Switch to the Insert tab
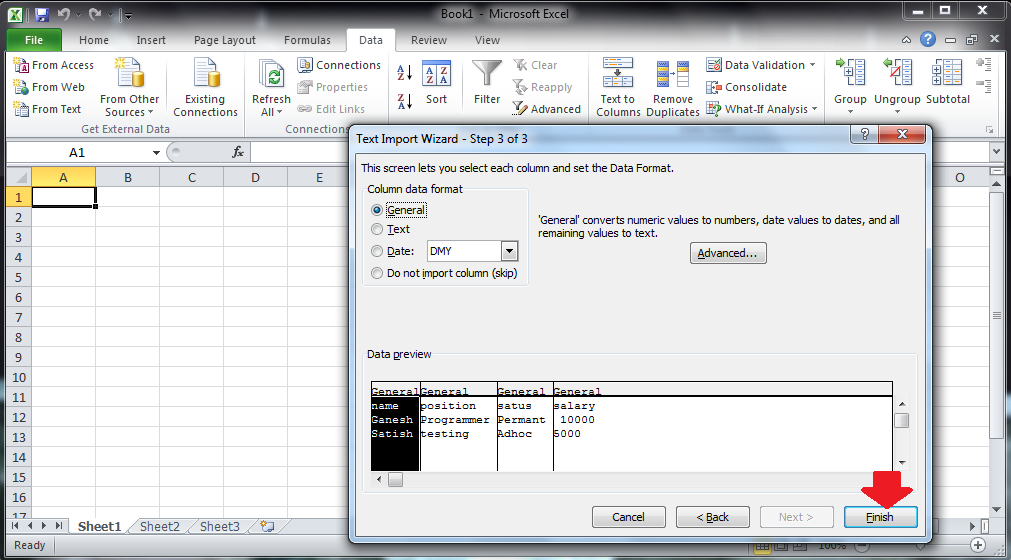1011x560 pixels. 151,40
